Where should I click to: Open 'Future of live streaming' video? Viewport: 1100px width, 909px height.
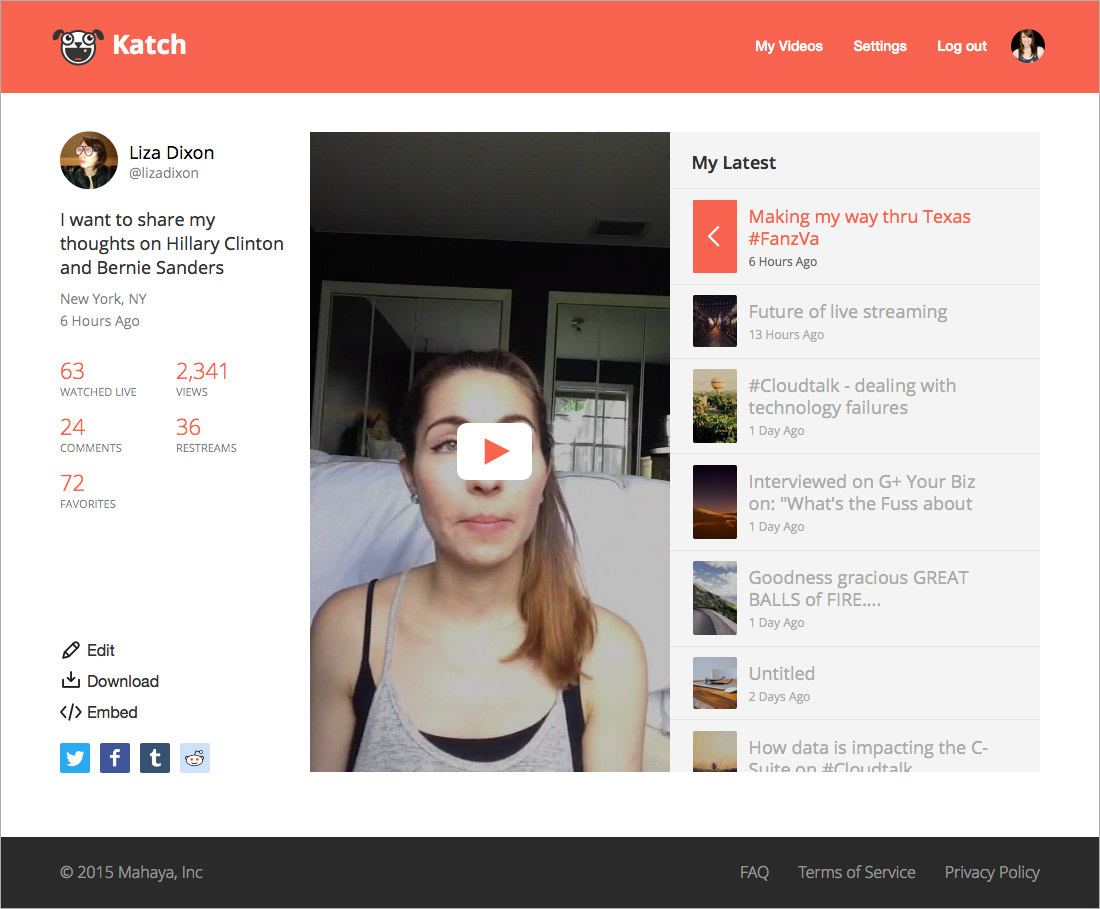click(847, 311)
